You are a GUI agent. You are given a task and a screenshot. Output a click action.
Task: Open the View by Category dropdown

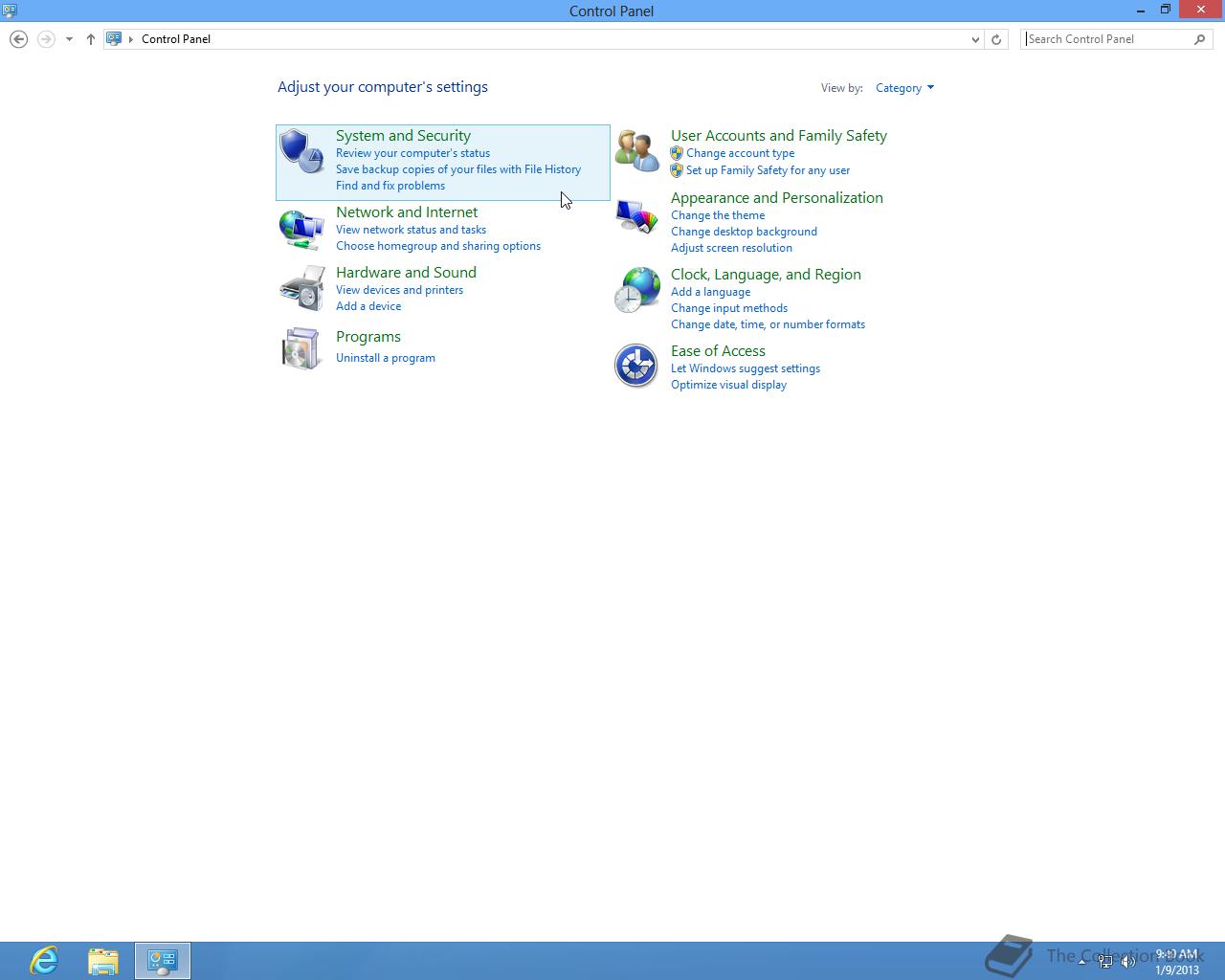click(x=904, y=88)
